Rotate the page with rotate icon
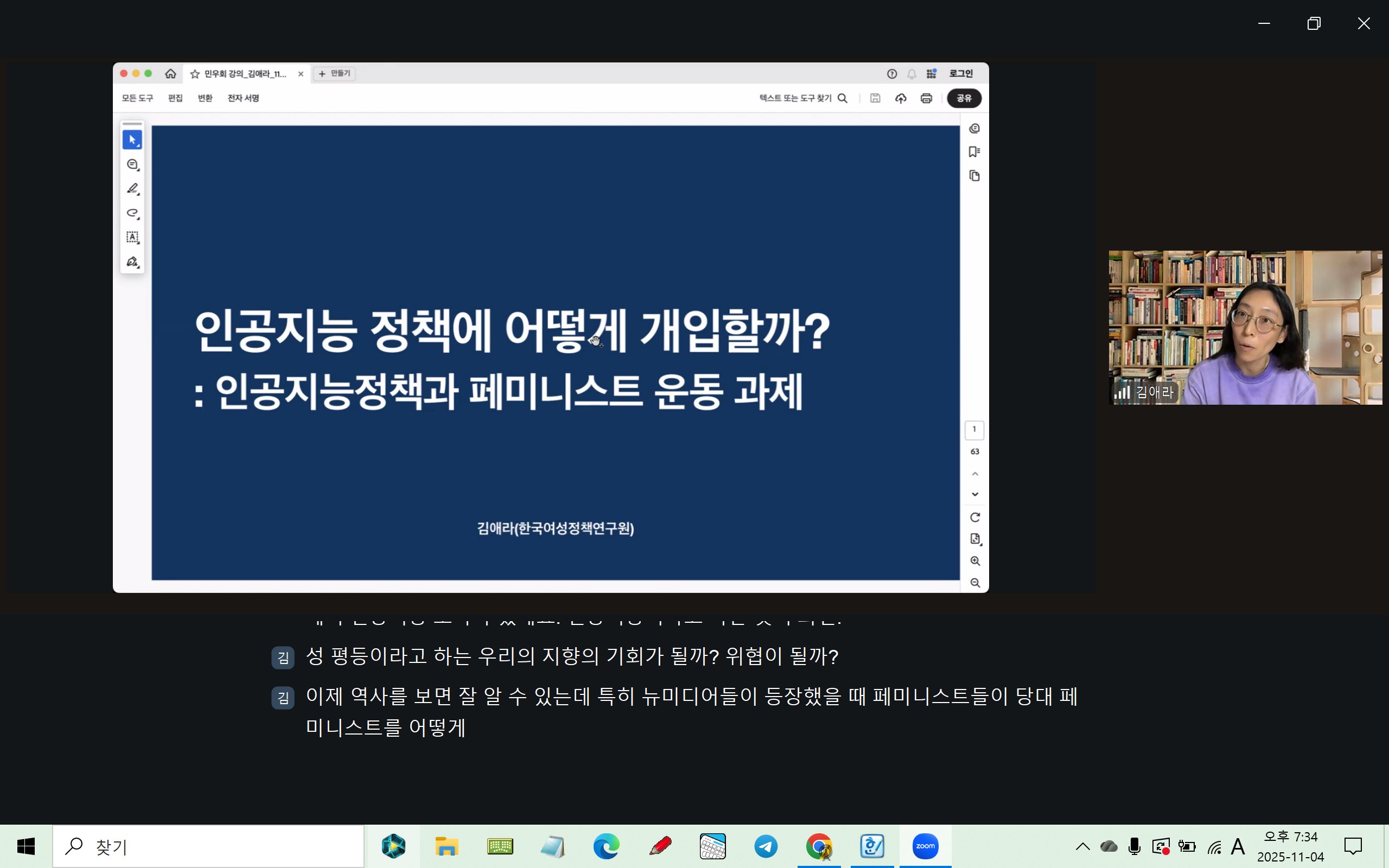 click(974, 517)
